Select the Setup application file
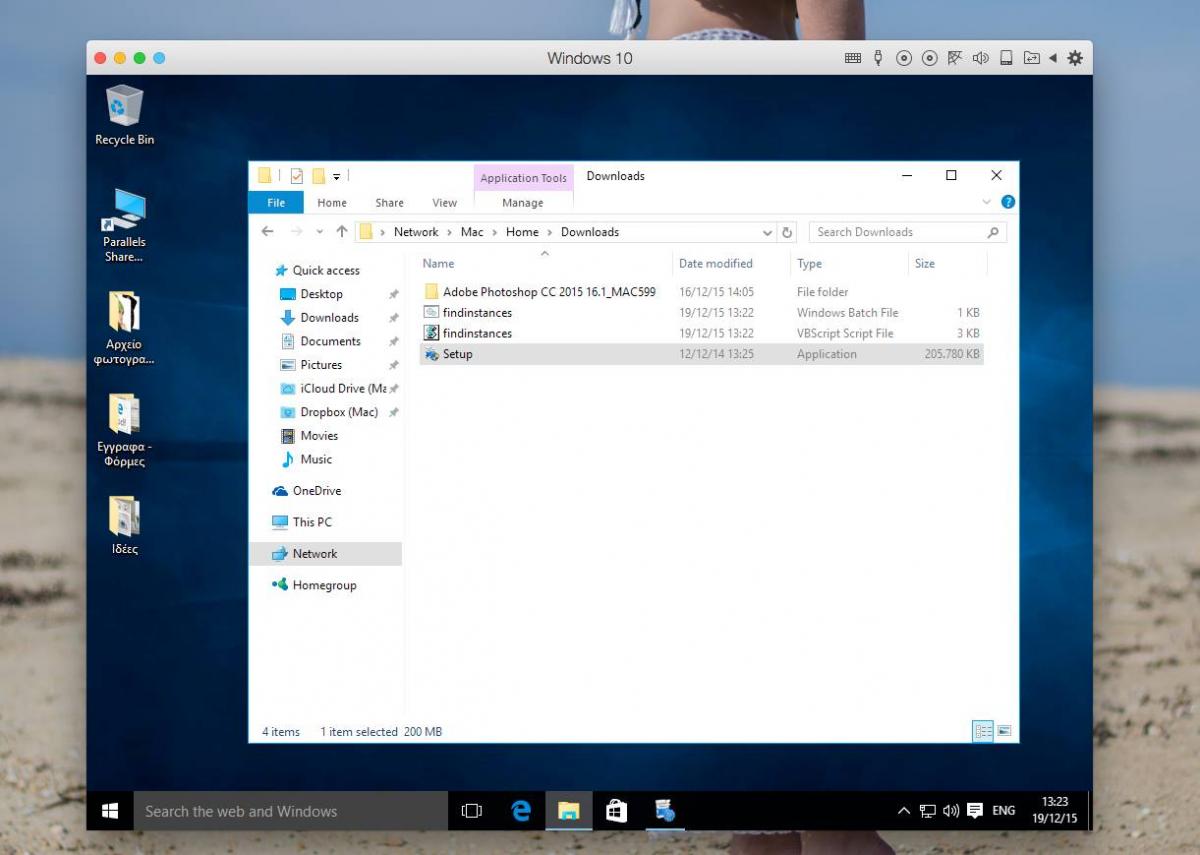Image resolution: width=1200 pixels, height=855 pixels. tap(701, 354)
